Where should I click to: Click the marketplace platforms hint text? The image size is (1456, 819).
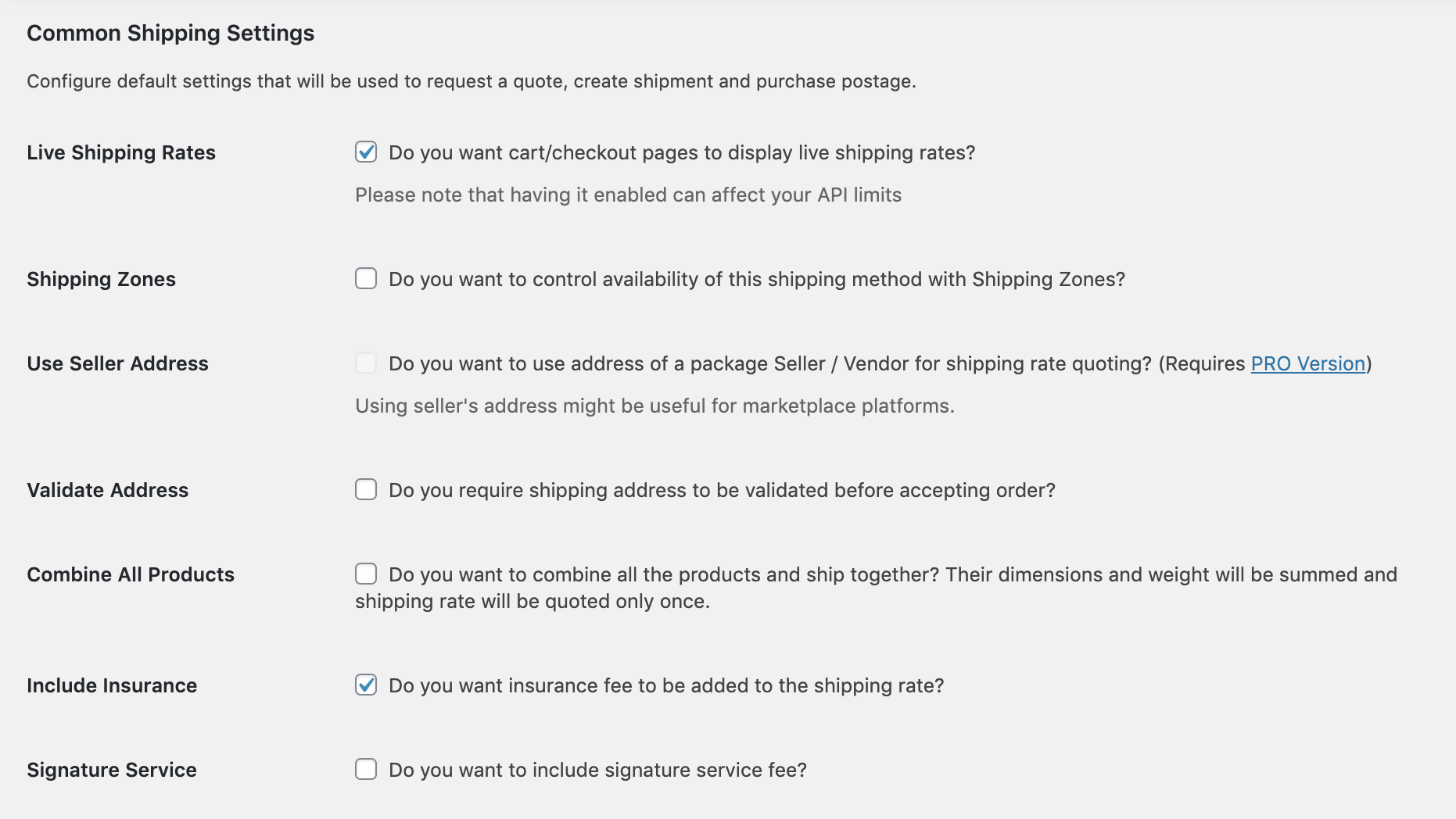coord(654,406)
